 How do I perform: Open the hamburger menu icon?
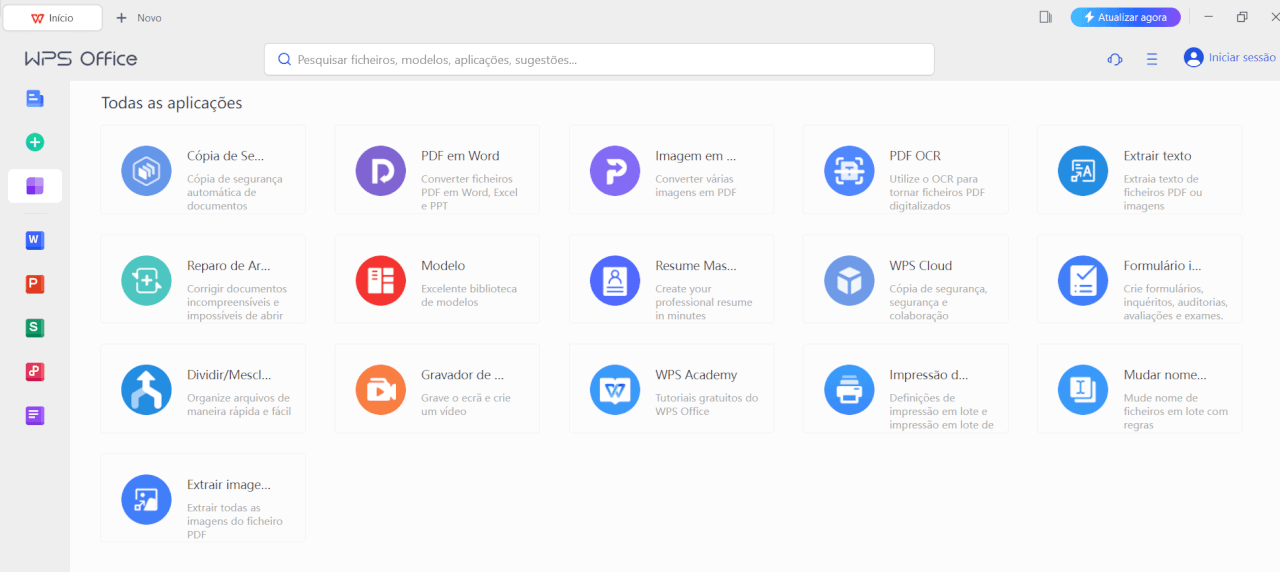point(1152,59)
